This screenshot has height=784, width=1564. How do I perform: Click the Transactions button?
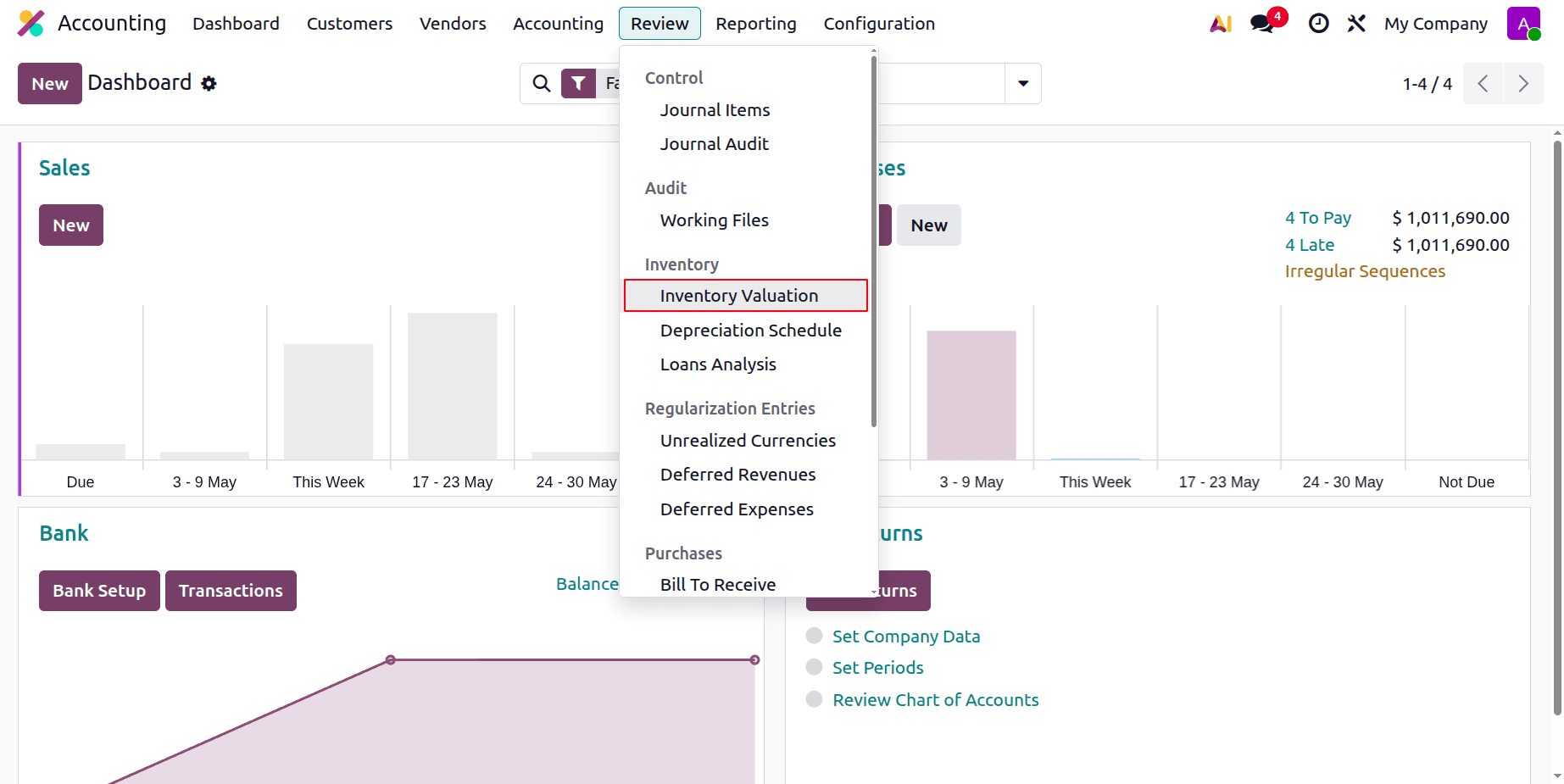[231, 591]
